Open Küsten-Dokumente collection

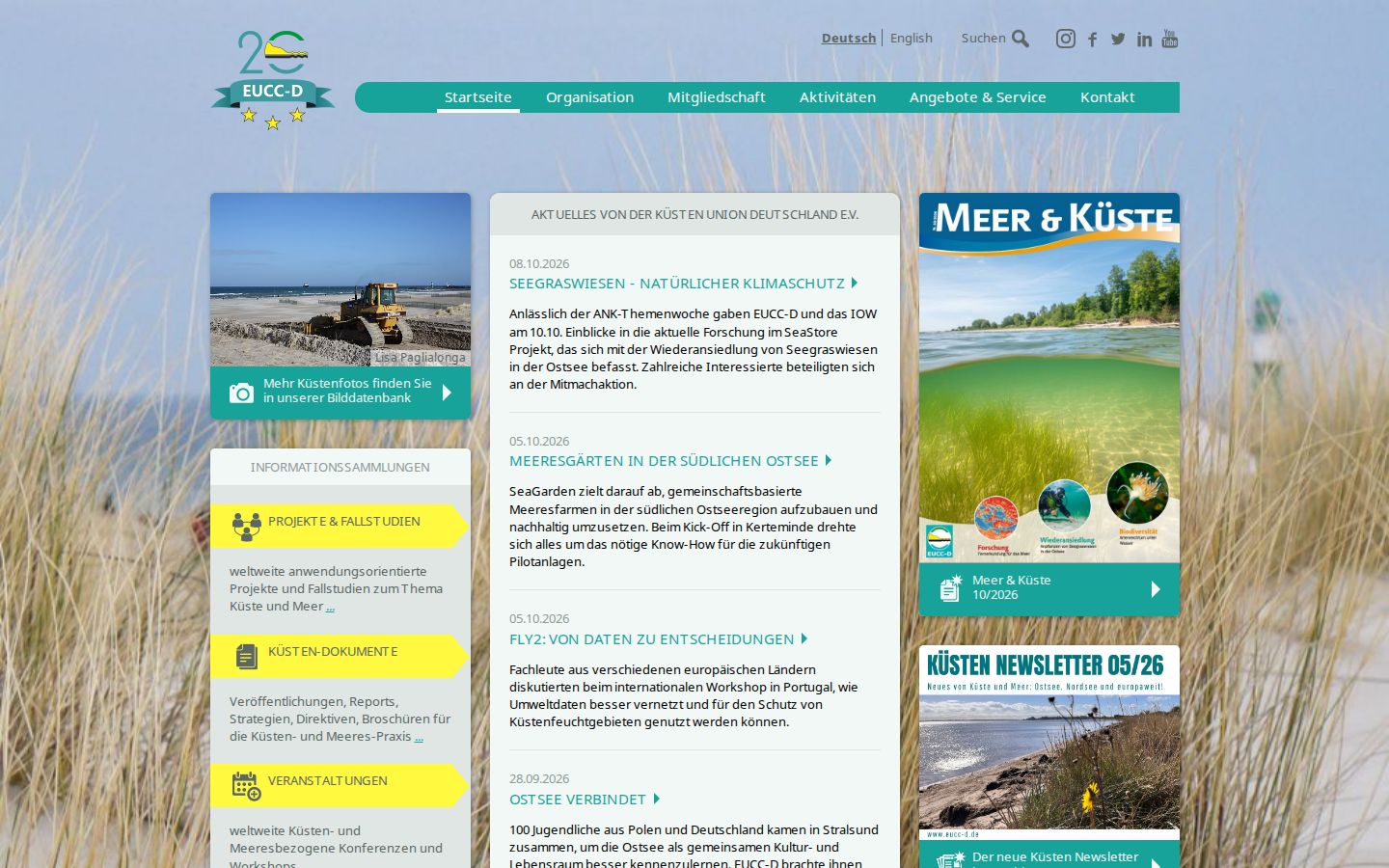pos(340,656)
